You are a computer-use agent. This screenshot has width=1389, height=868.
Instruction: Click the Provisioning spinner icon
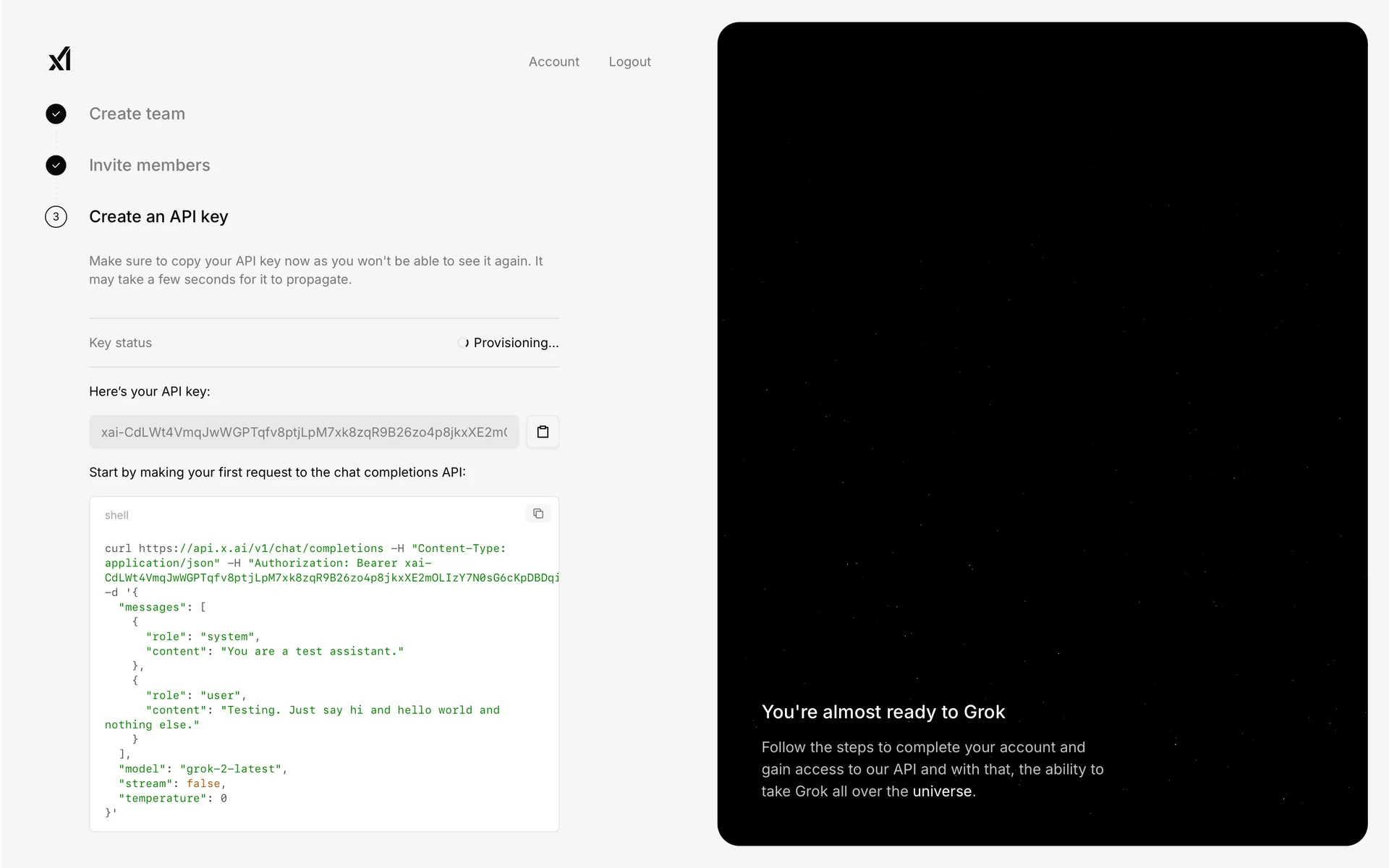pyautogui.click(x=463, y=343)
